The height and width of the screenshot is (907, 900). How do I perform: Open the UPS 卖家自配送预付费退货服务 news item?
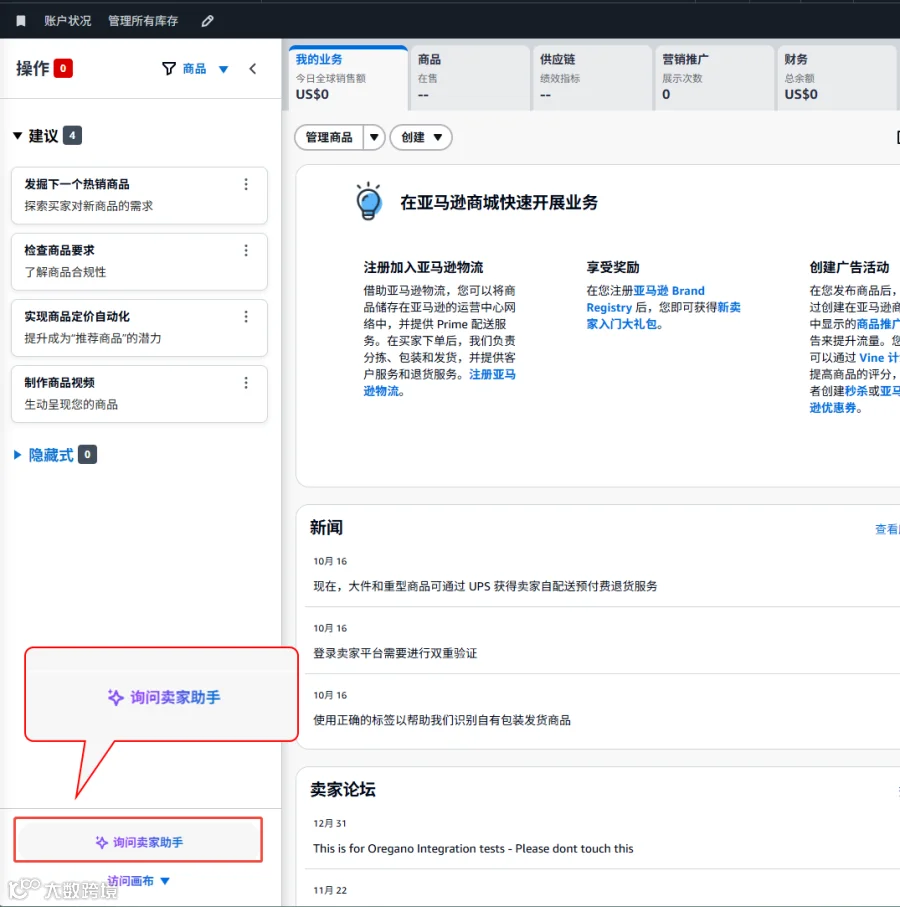point(485,586)
